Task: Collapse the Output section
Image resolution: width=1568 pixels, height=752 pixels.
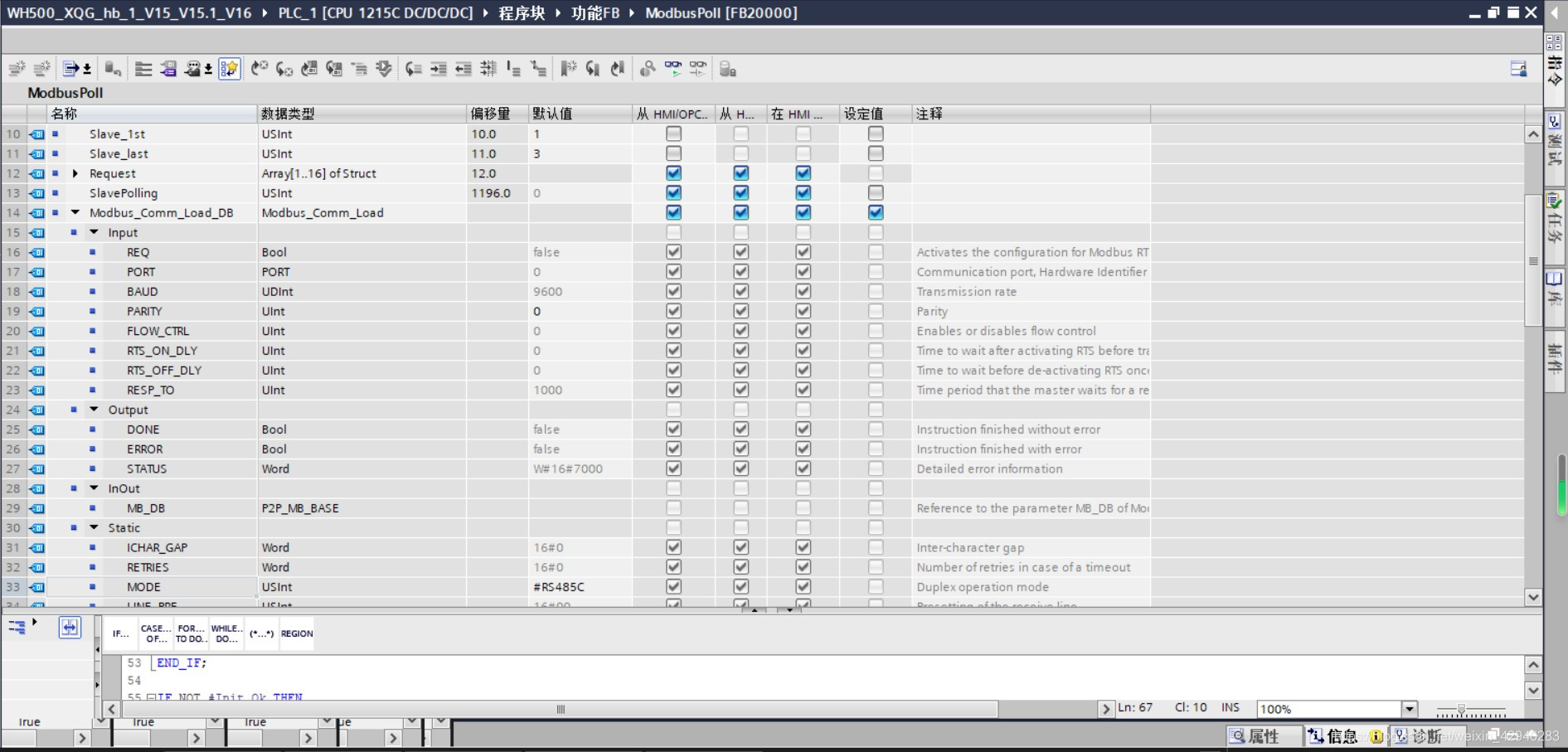Action: [x=94, y=410]
